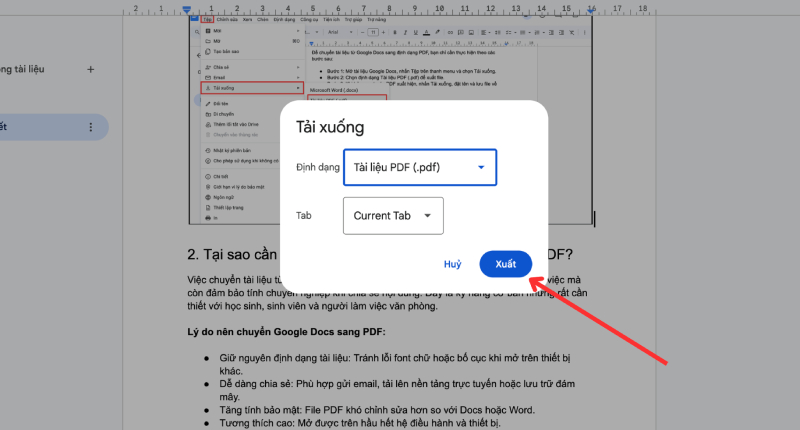Click the paragraph starting 'Việc chuyển tài liệu'
The height and width of the screenshot is (430, 800).
(x=387, y=293)
